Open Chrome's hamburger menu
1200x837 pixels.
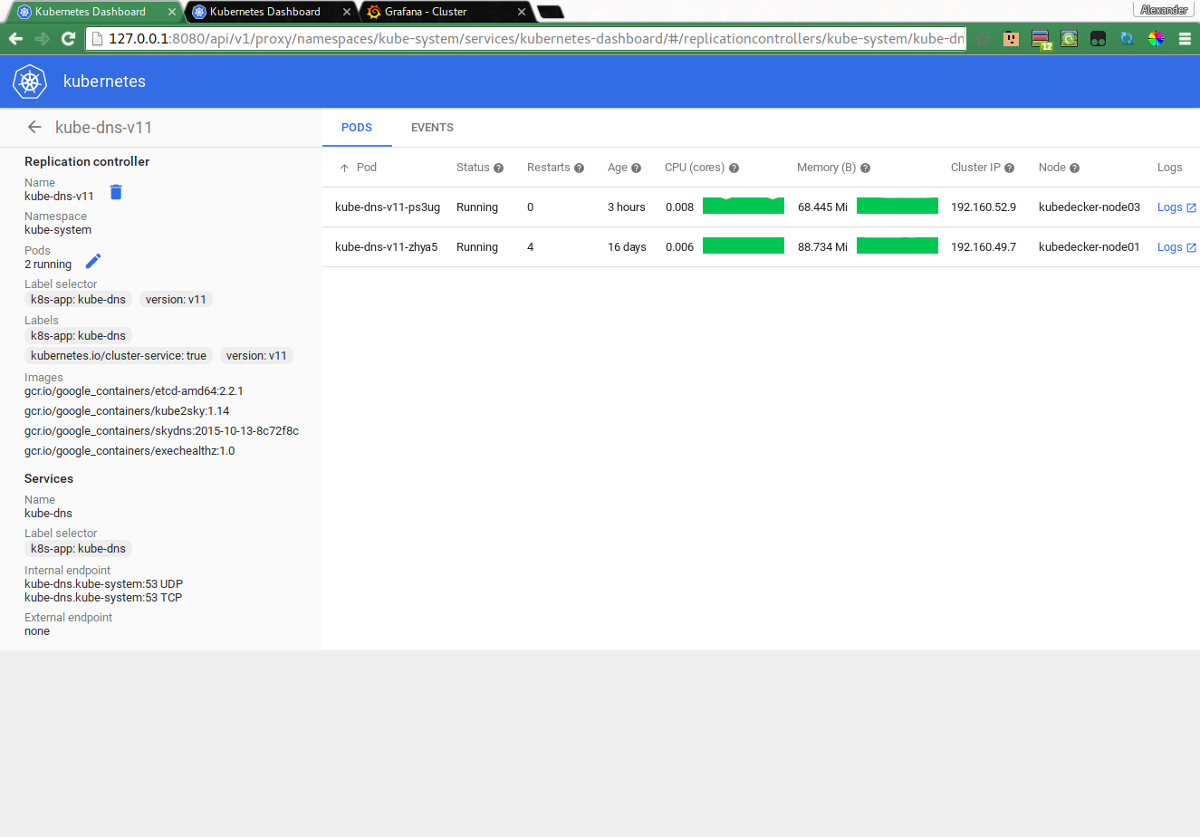coord(1186,38)
